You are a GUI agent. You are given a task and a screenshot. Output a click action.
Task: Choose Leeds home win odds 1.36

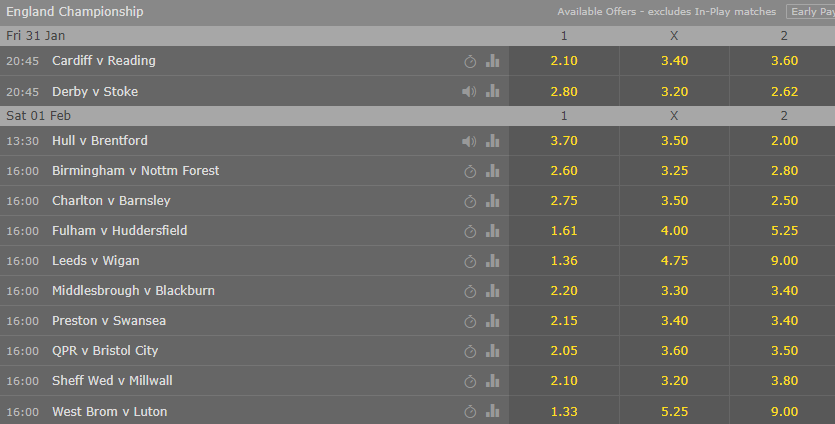tap(564, 260)
